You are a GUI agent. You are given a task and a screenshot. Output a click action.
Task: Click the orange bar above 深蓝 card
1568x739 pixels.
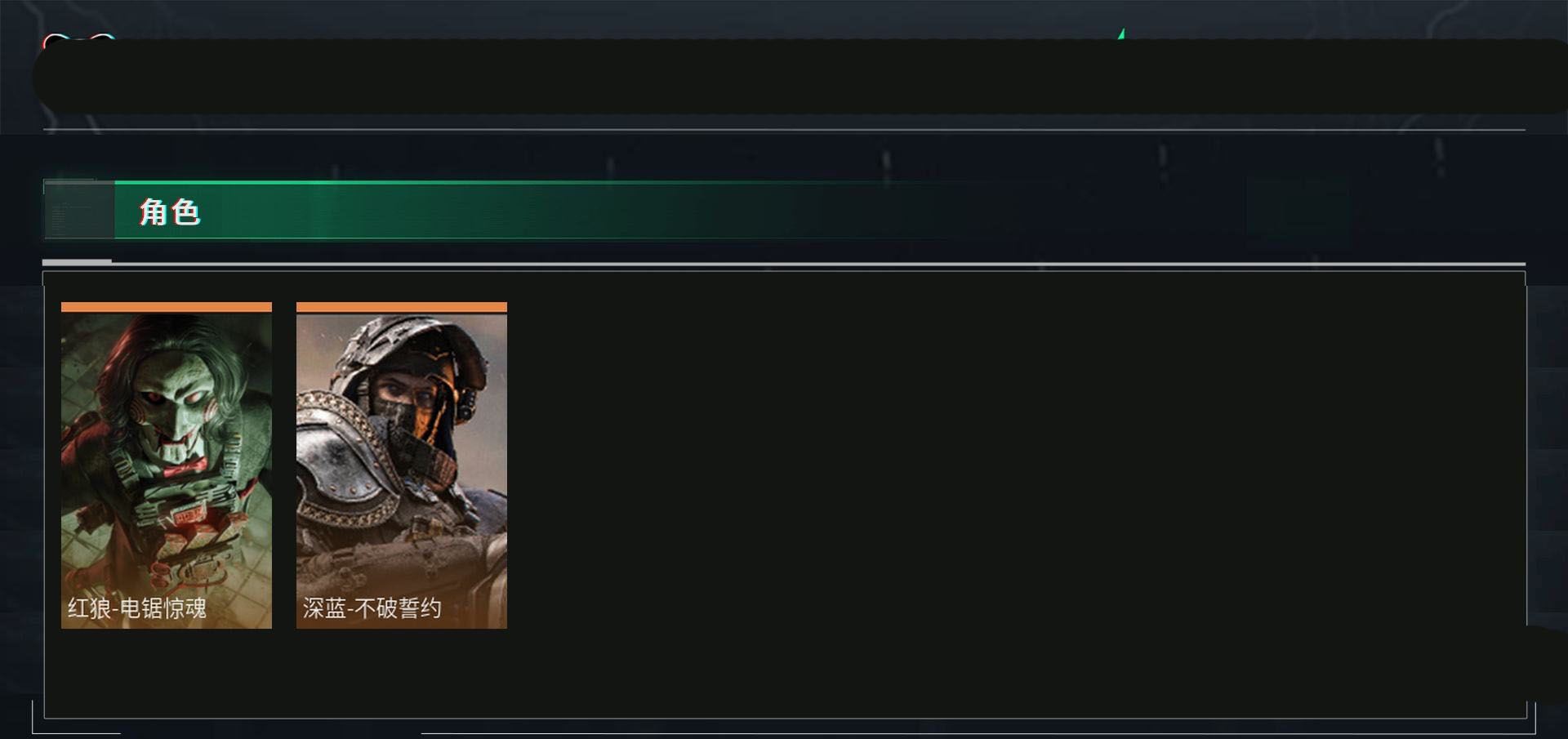coord(402,307)
